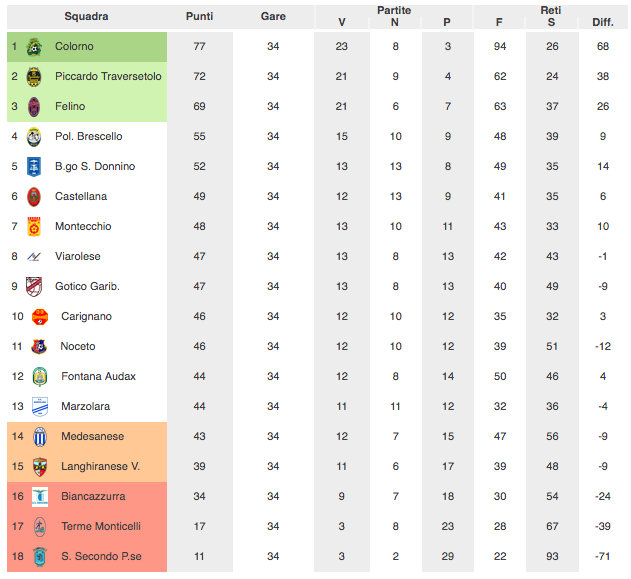The image size is (631, 579).
Task: Click the Carignano orange badge
Action: tap(40, 317)
